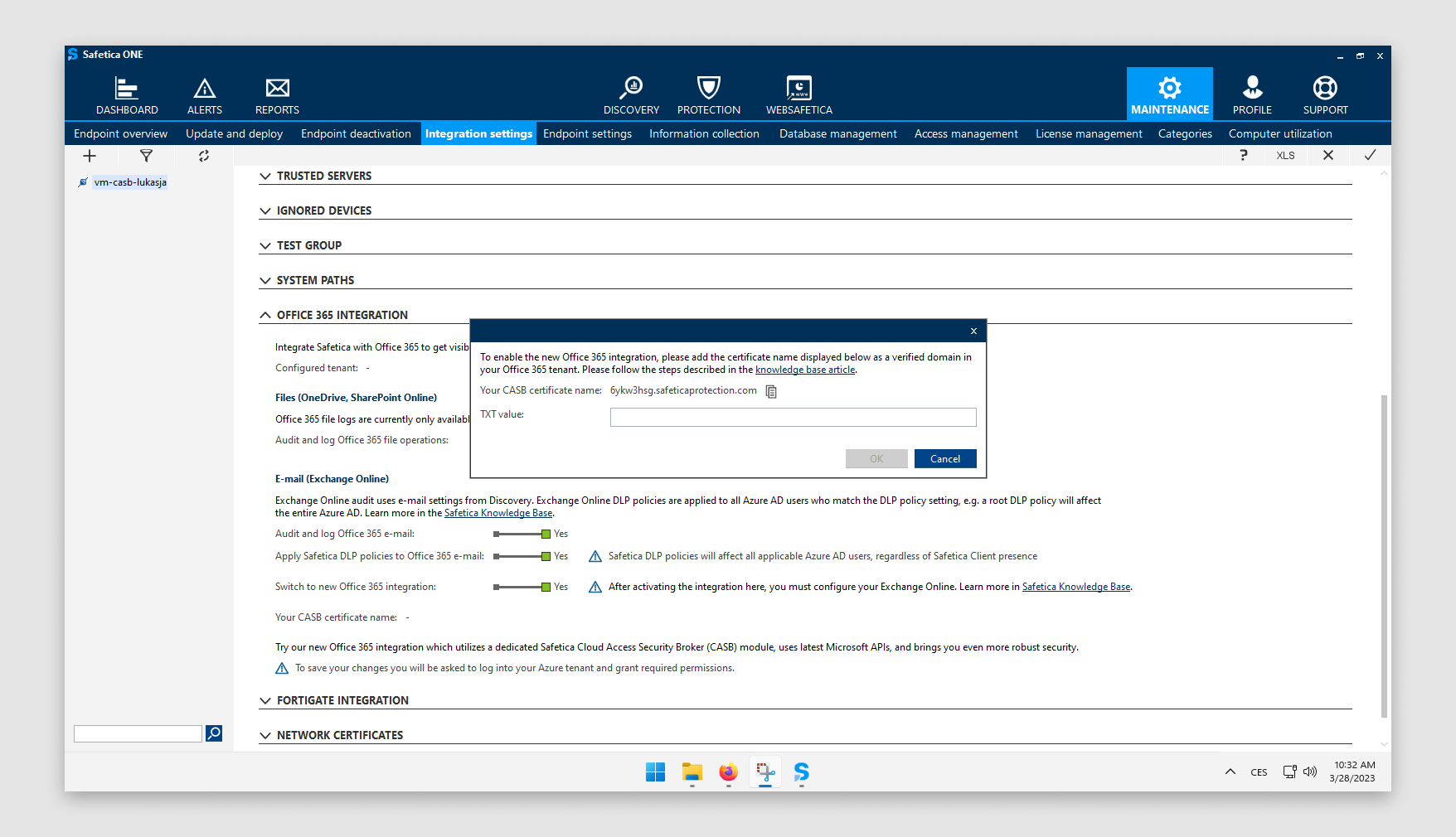Save changes with the checkmark icon
Screen dimensions: 1456x837
1371,155
